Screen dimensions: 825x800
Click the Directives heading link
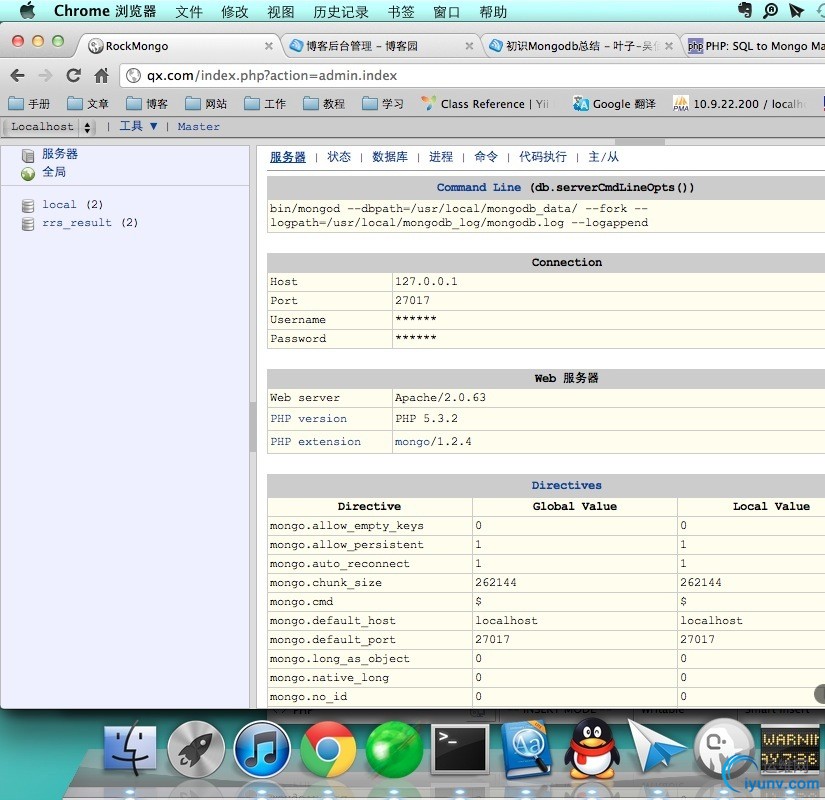[566, 485]
